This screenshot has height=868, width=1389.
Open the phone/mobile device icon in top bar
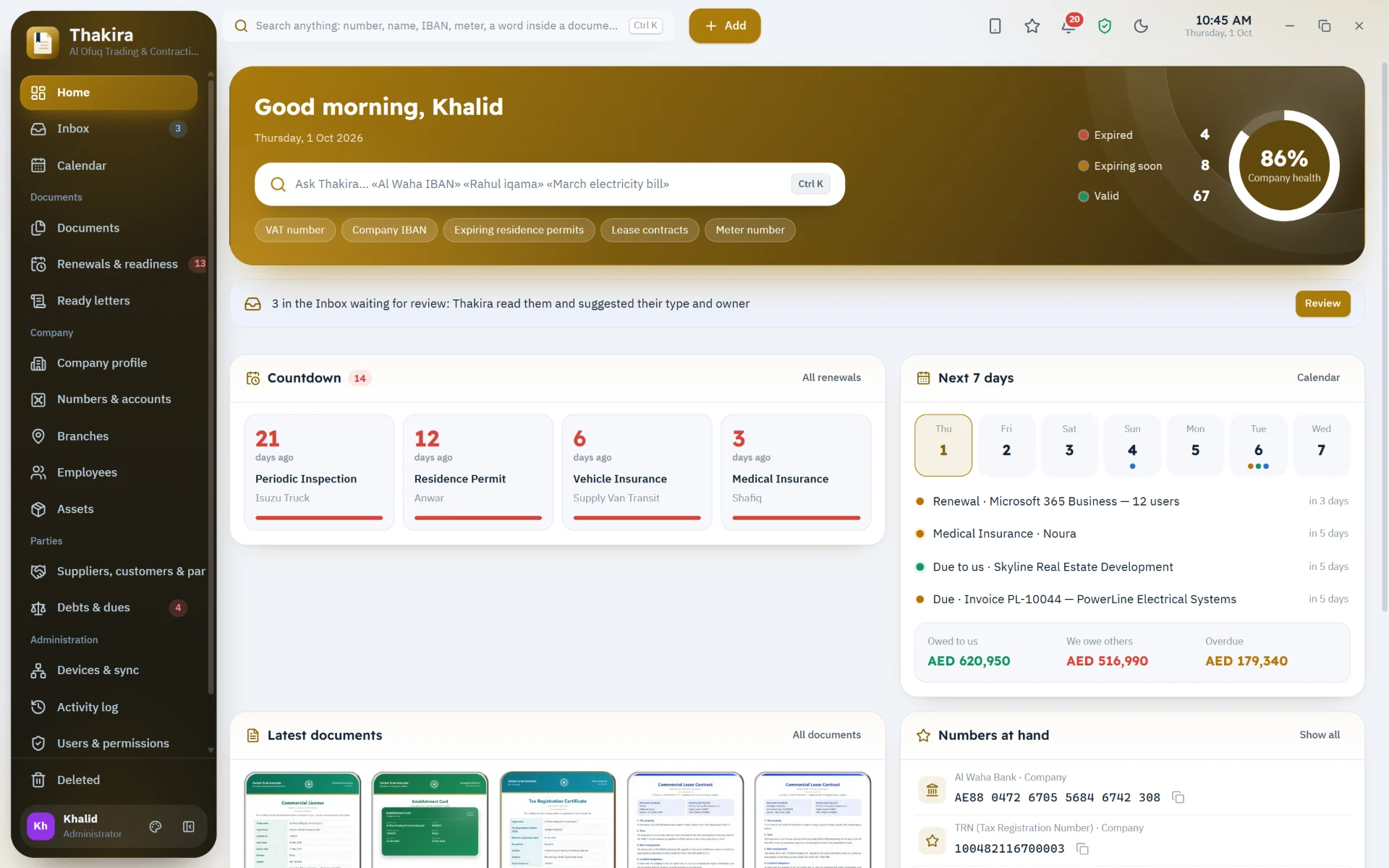[x=995, y=26]
